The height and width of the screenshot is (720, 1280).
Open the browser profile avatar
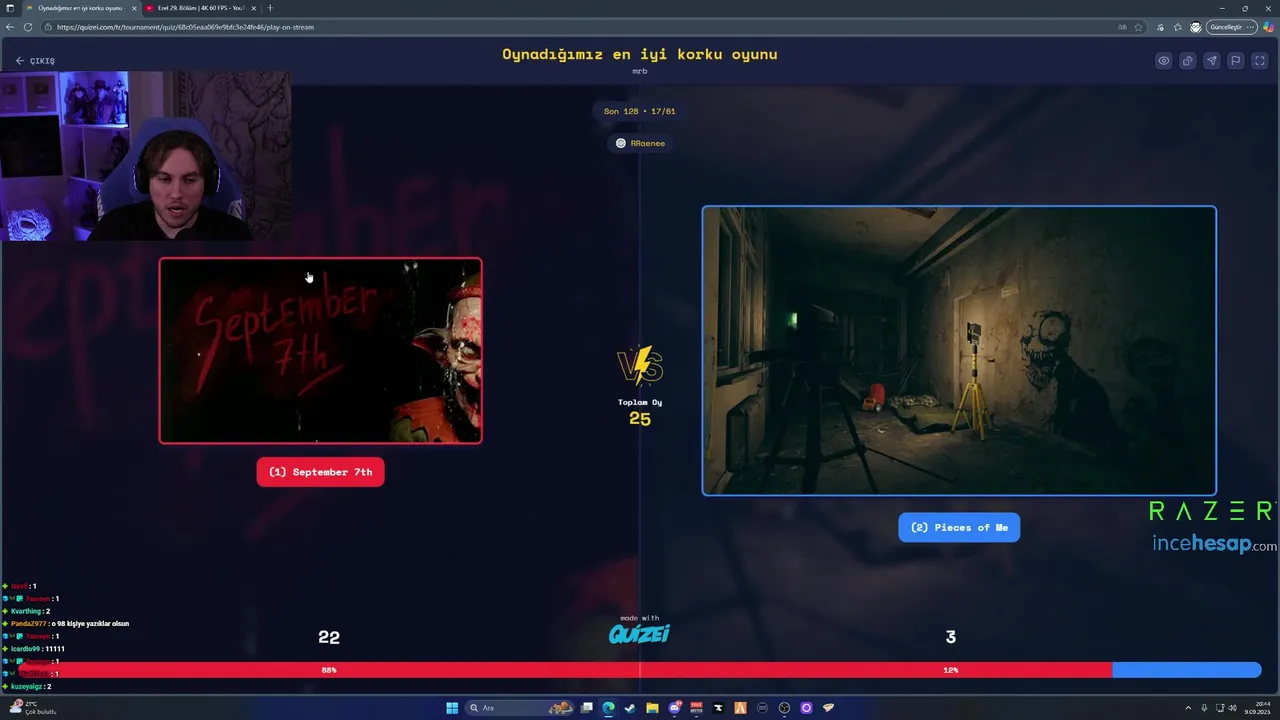1195,27
